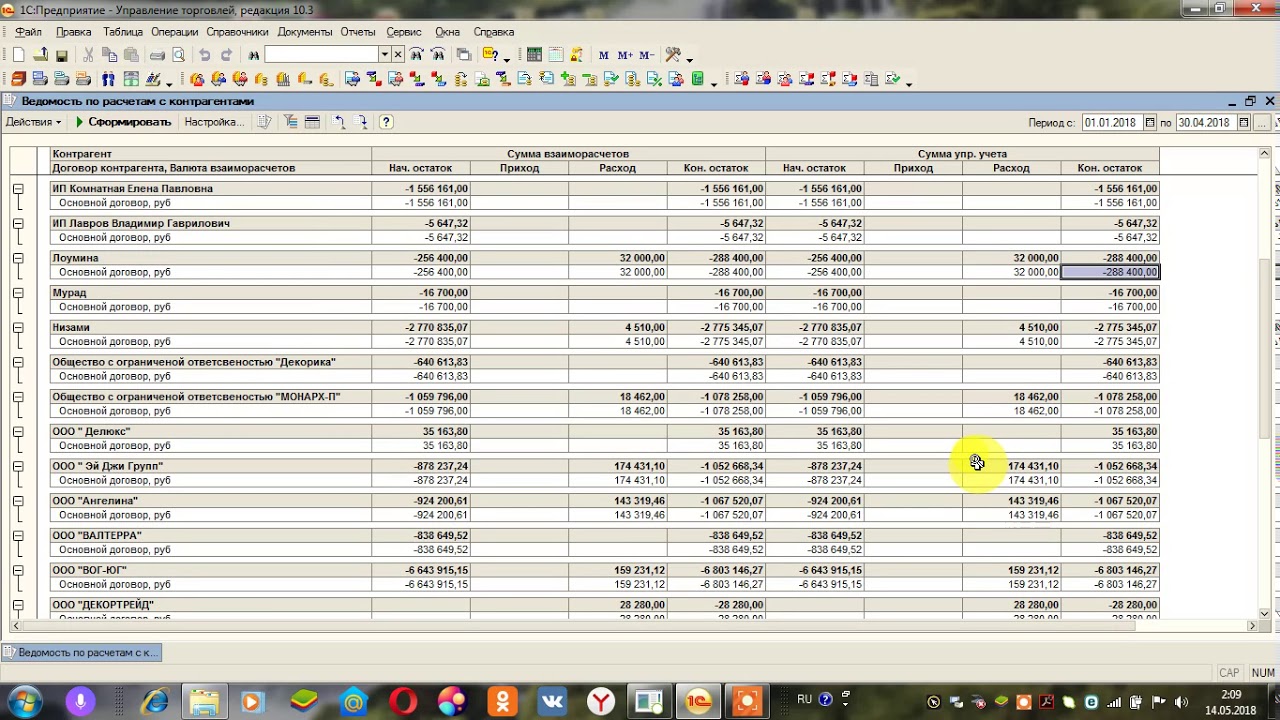The width and height of the screenshot is (1280, 720).
Task: Open the Файл menu
Action: tap(28, 32)
